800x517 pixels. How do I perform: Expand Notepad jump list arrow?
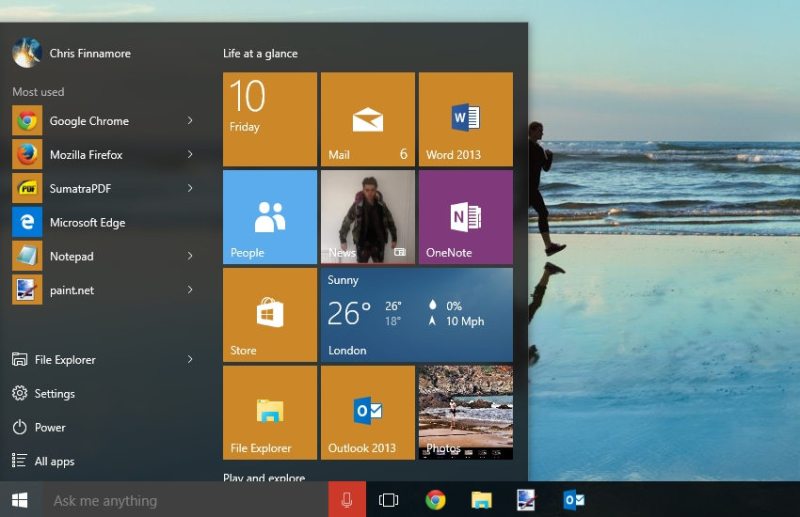pyautogui.click(x=190, y=256)
